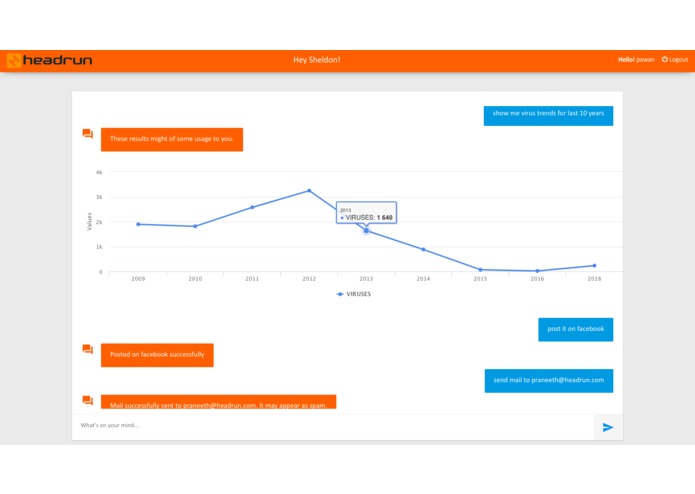Click the 2015 data point on chart

click(x=480, y=269)
